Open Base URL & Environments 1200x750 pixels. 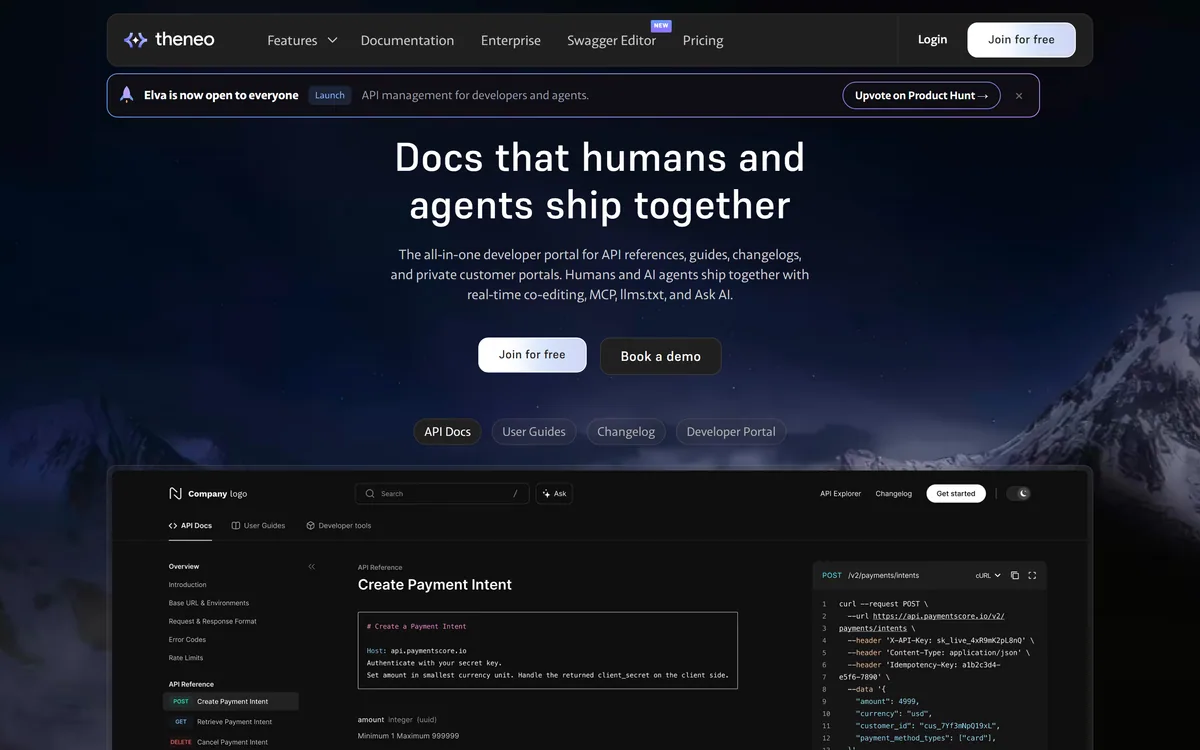[x=209, y=603]
